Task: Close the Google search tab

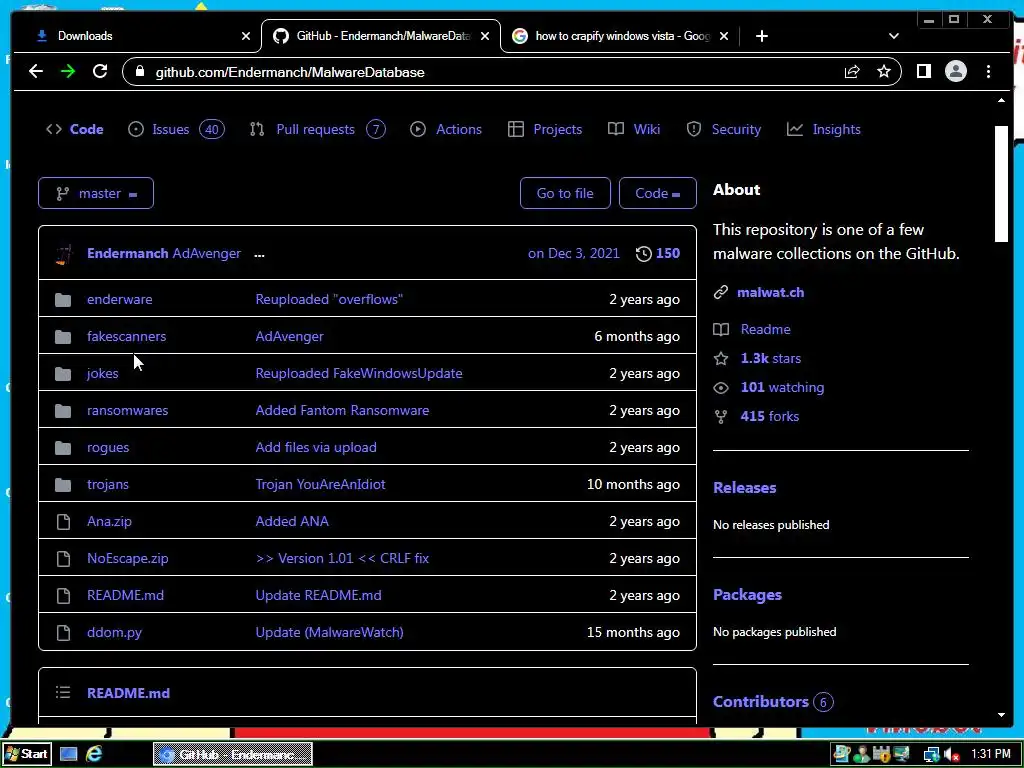Action: coord(723,36)
